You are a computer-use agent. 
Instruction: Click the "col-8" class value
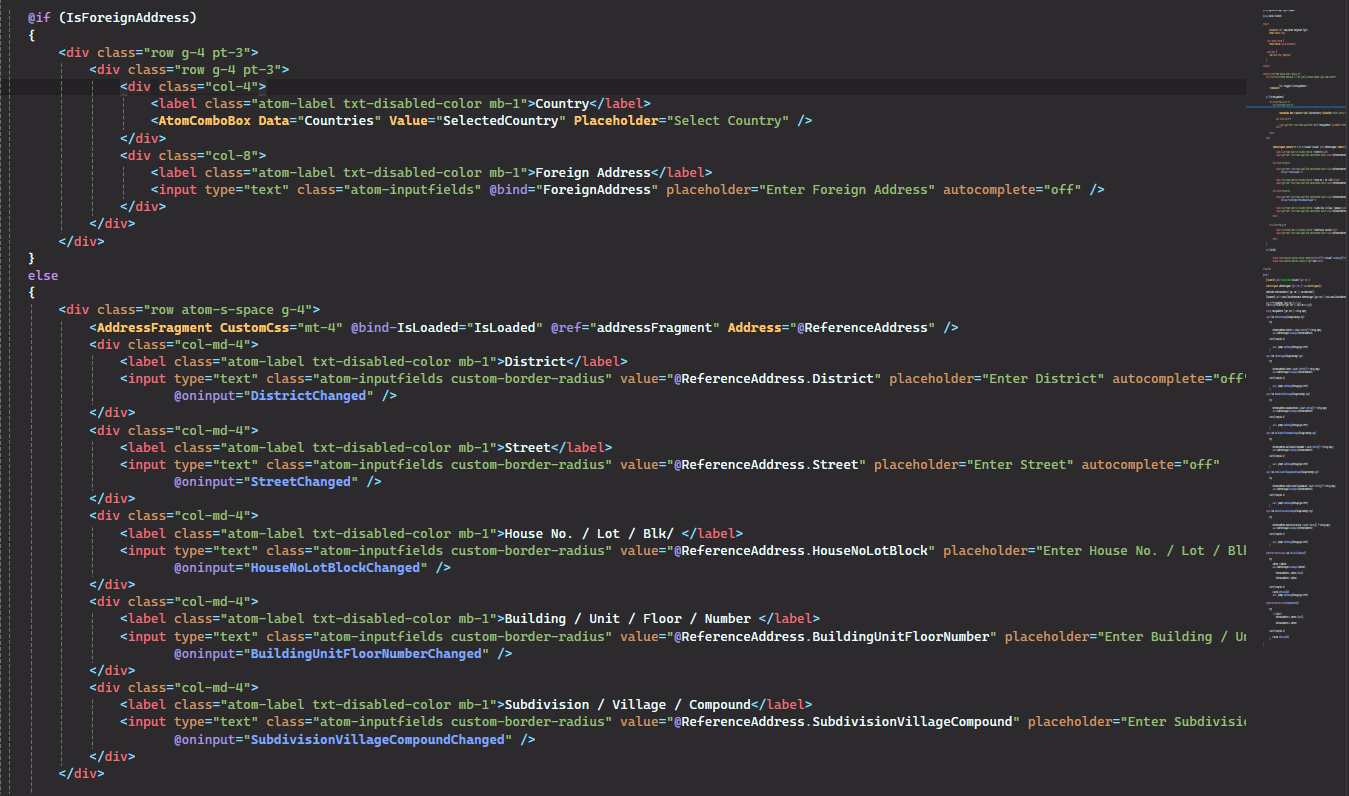[232, 155]
